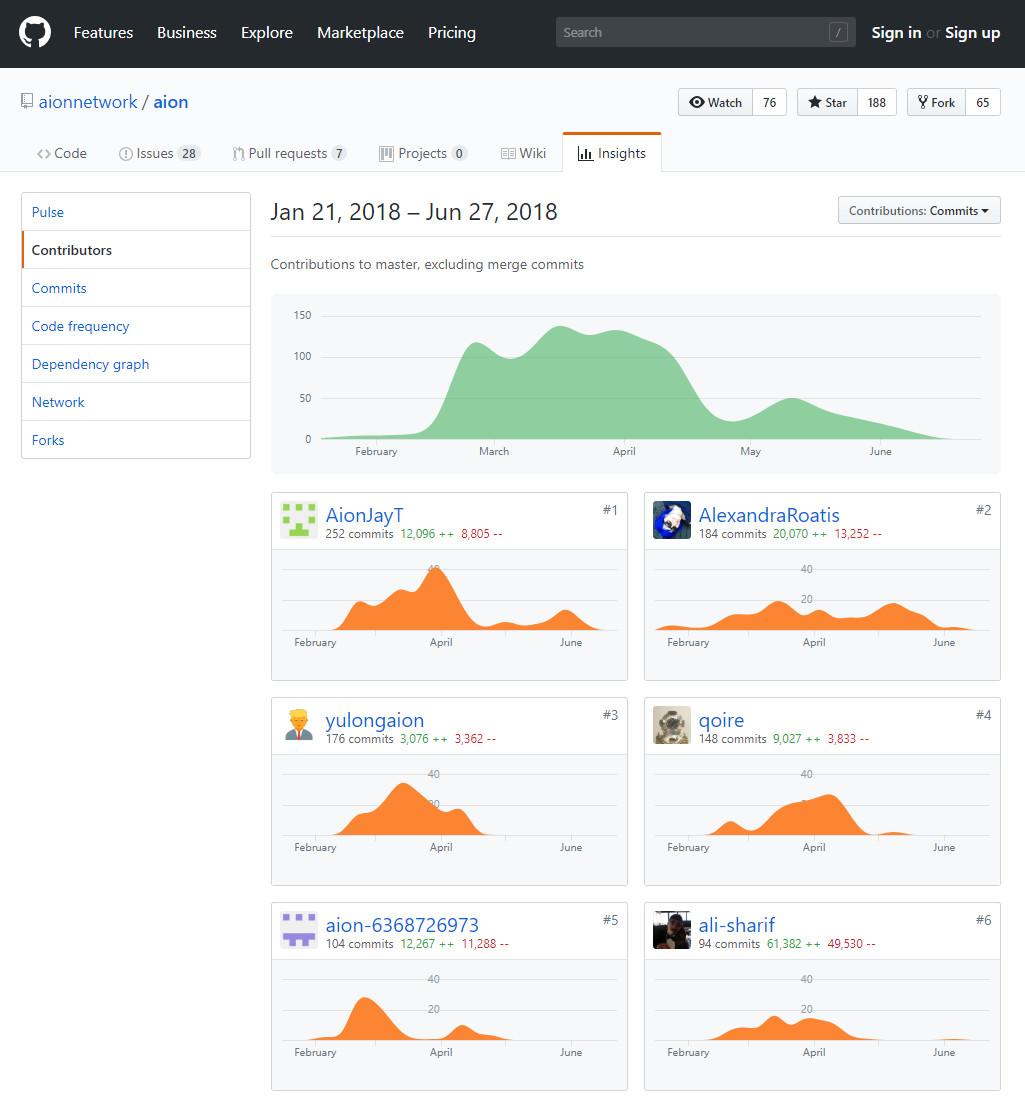This screenshot has height=1099, width=1025.
Task: Click the GitHub Octocat logo
Action: tap(34, 33)
